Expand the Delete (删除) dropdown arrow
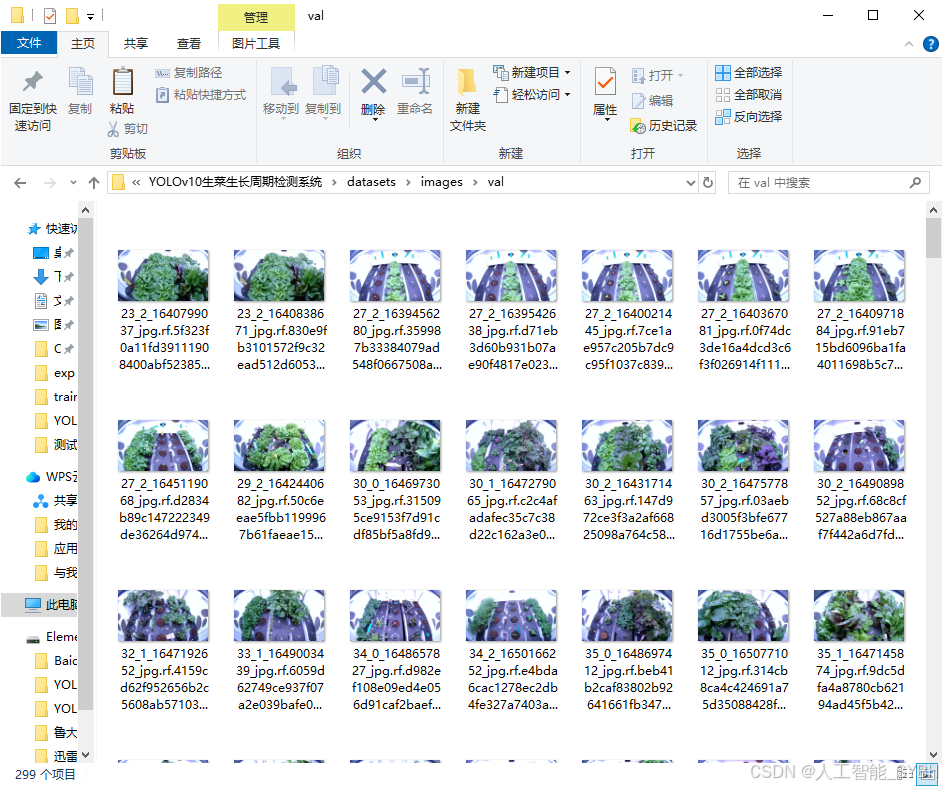The image size is (943, 787). [375, 120]
